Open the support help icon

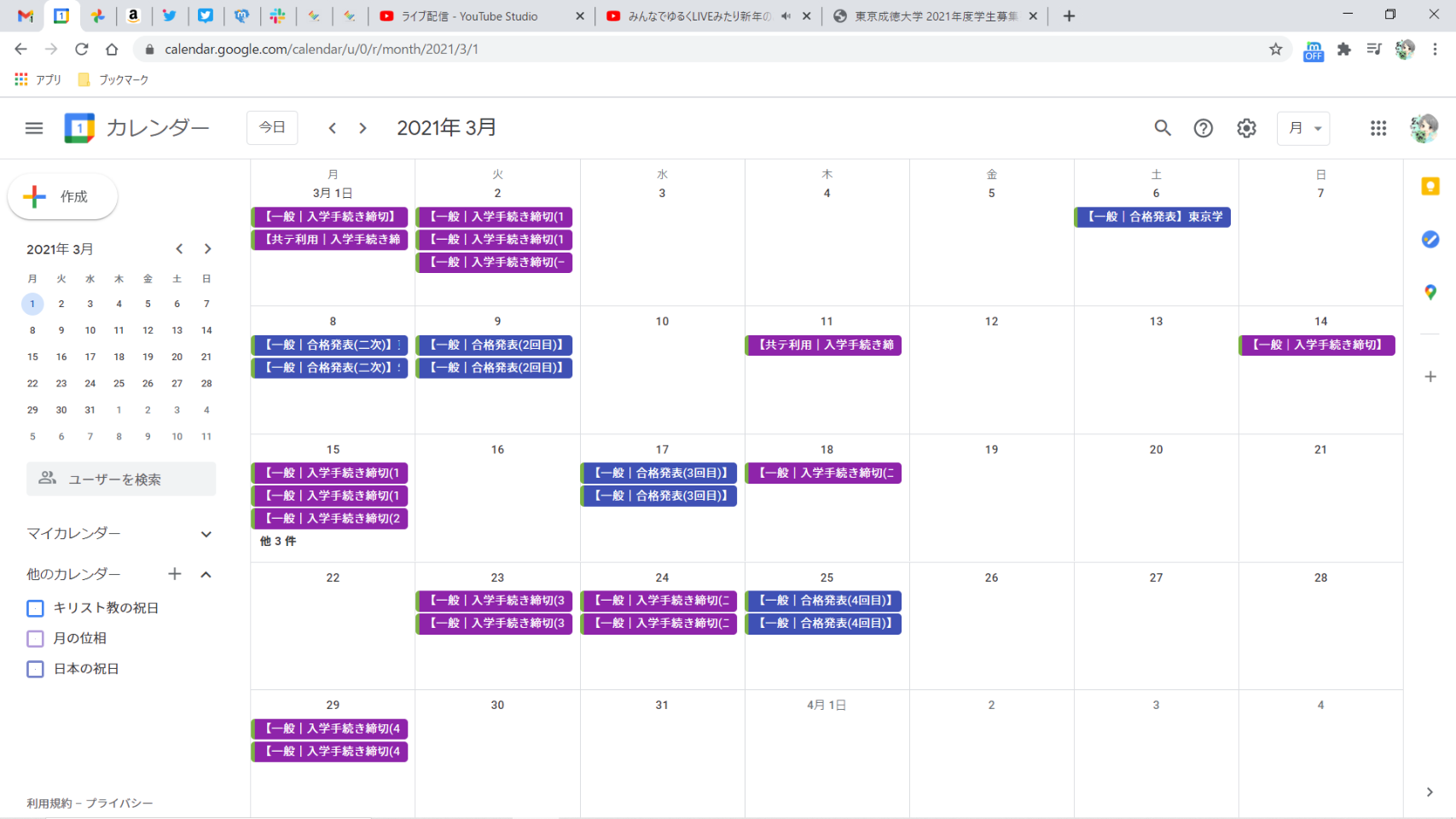pos(1203,128)
